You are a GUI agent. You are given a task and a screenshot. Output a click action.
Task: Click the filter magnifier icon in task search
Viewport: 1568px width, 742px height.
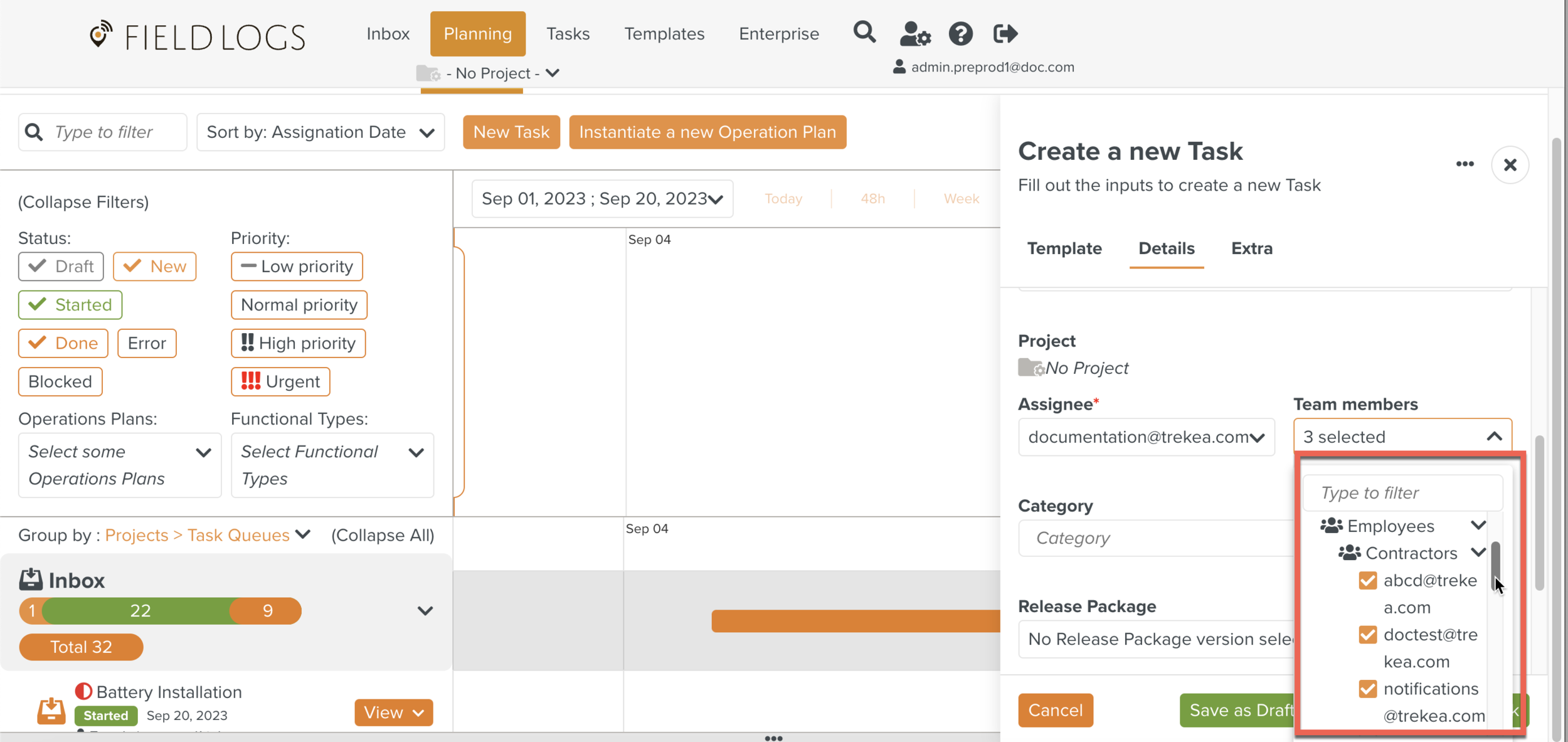[34, 132]
